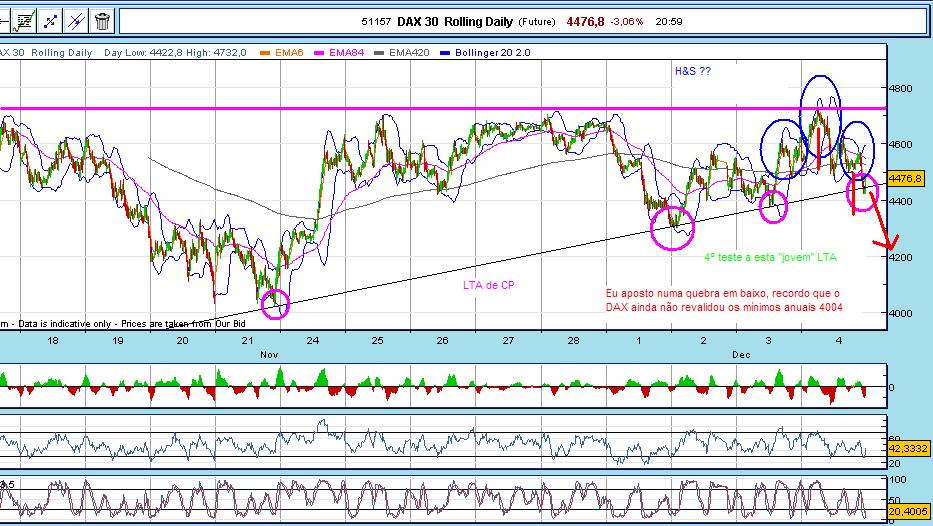Select the Bollinger 20 2.0 legend entry
933x526 pixels.
click(x=486, y=53)
